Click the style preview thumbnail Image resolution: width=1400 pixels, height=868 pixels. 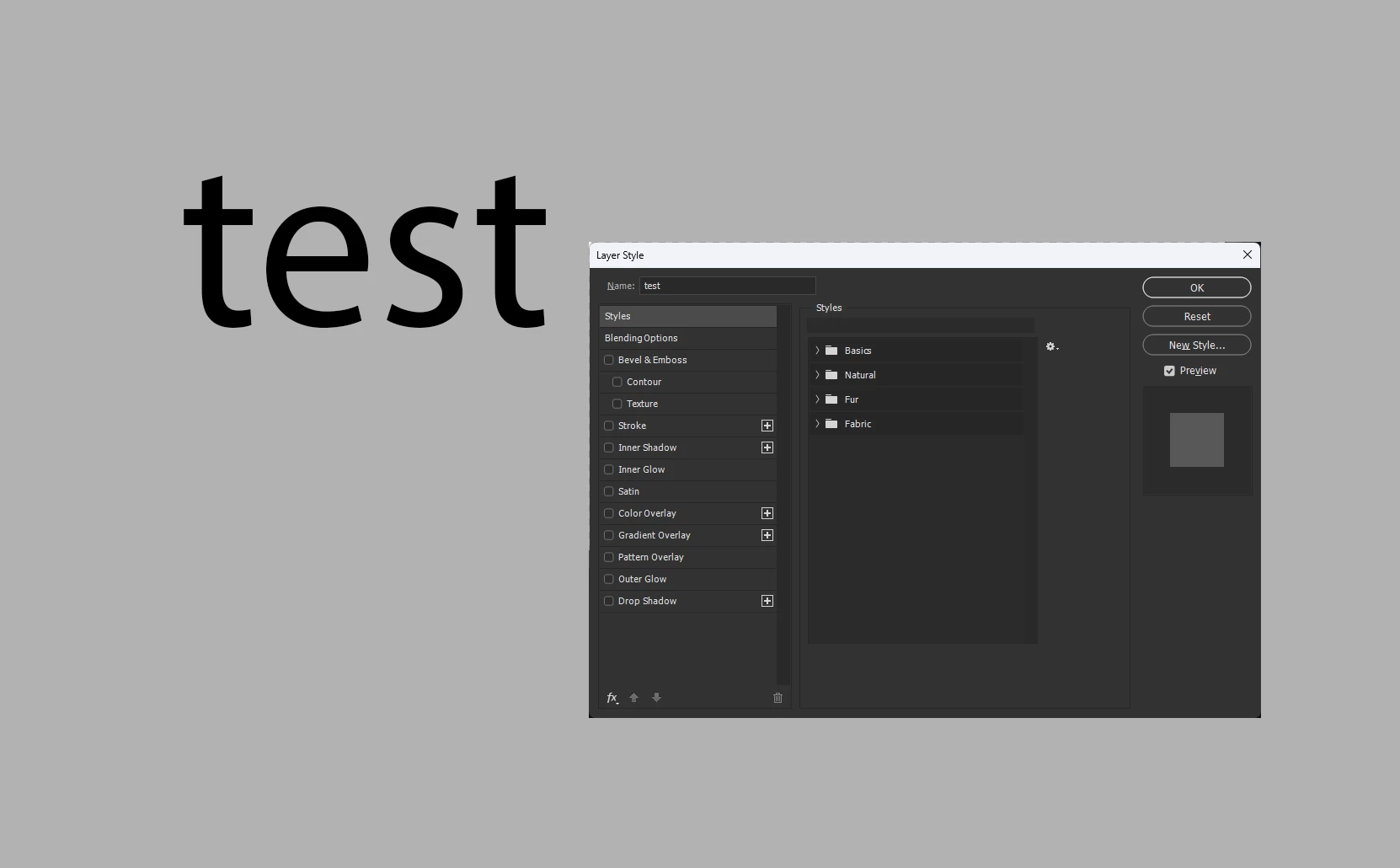[1196, 440]
